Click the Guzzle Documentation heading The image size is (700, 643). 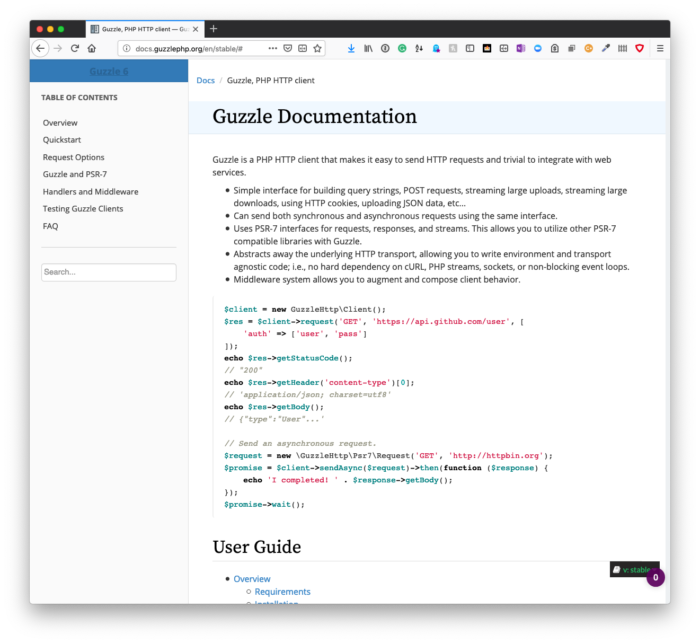pos(314,117)
